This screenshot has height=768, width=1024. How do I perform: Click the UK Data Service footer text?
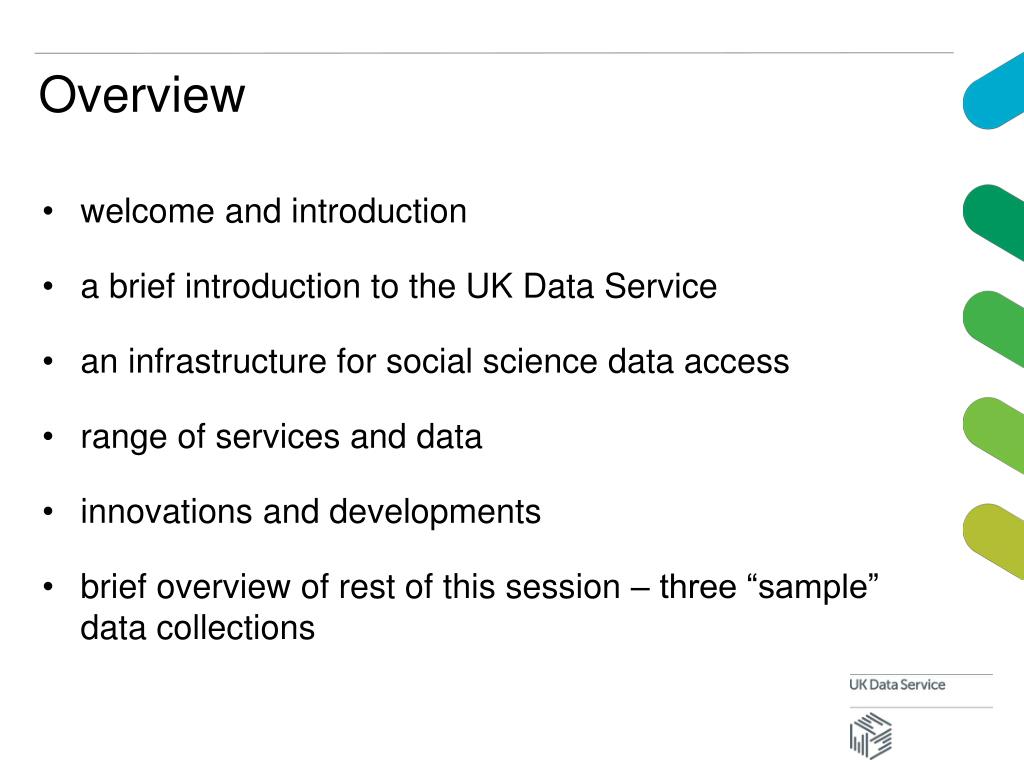[x=897, y=684]
